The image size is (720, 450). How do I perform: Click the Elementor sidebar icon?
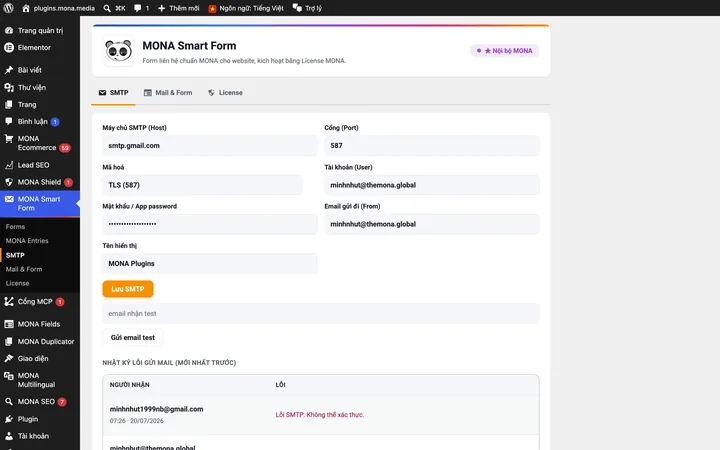(9, 47)
